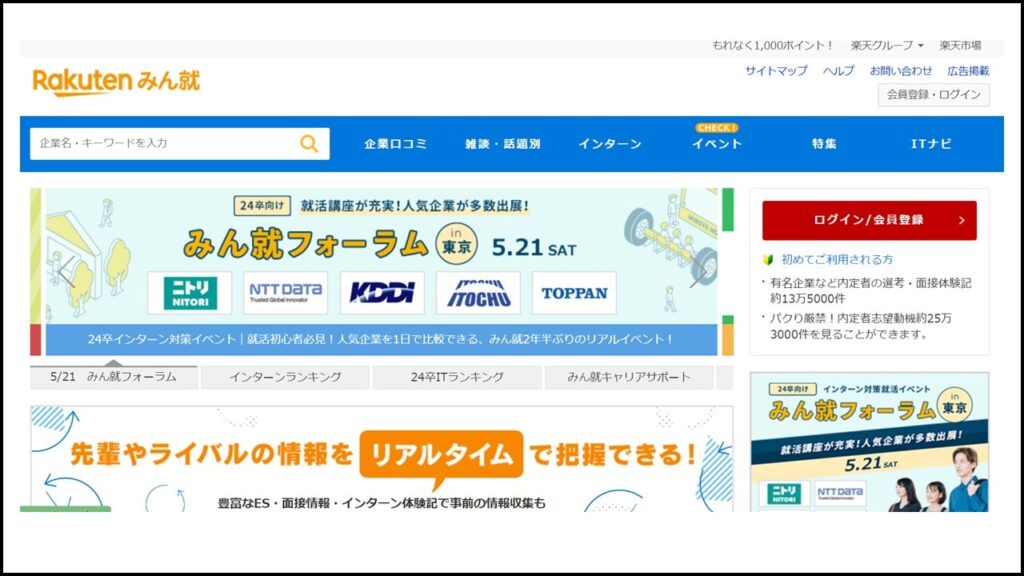
Task: Open the 雑談・話題別 menu
Action: [x=502, y=144]
